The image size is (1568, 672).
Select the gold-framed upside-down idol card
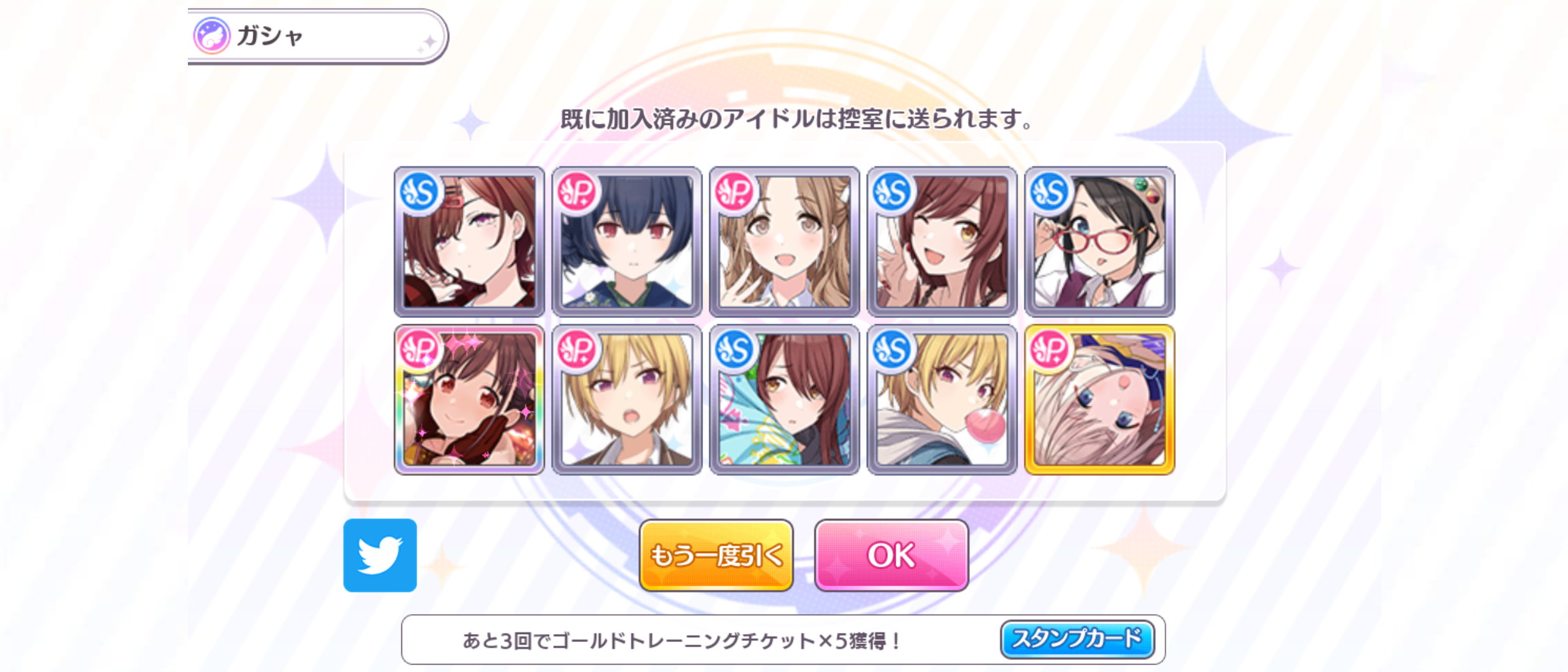1099,399
